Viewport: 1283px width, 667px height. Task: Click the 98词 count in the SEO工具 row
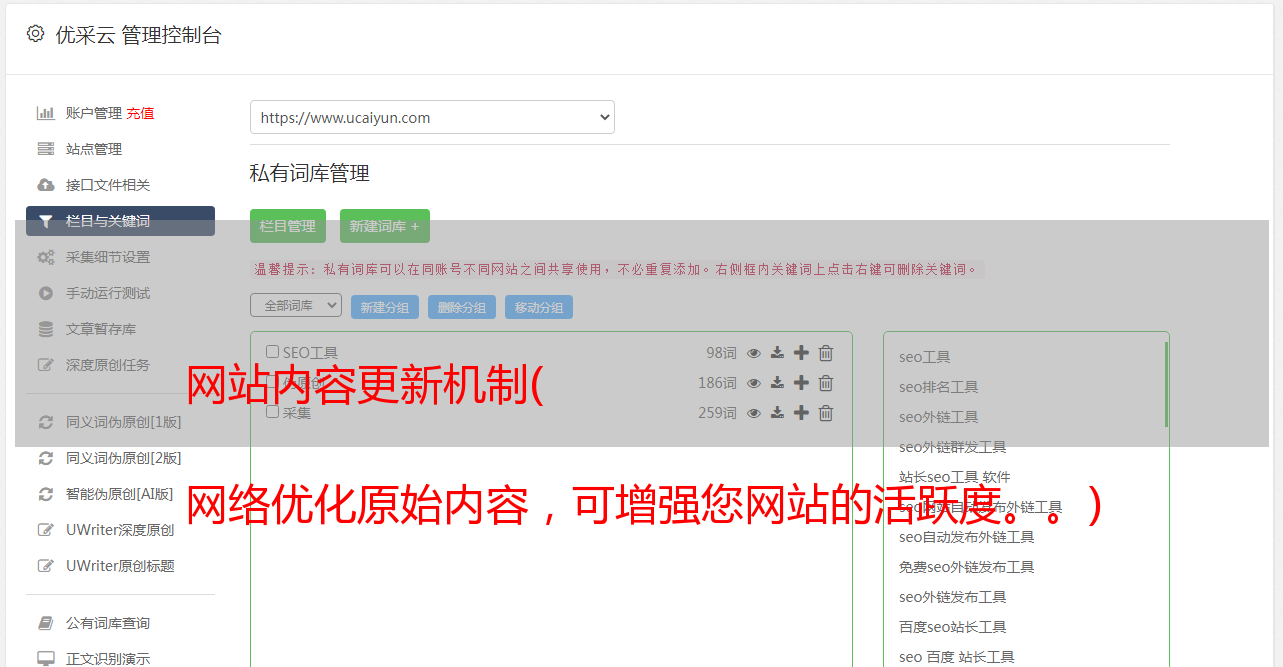[721, 353]
